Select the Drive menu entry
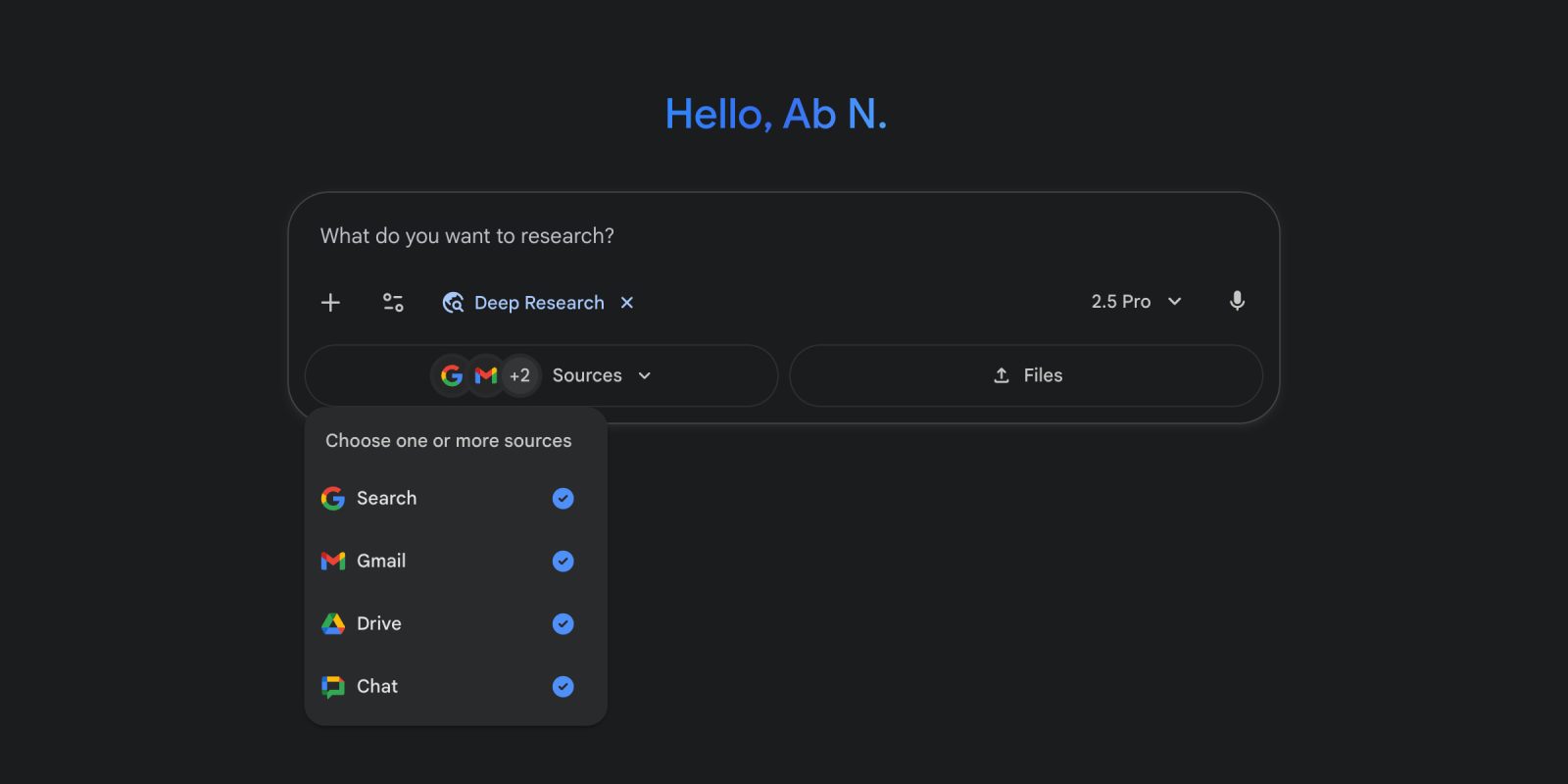The width and height of the screenshot is (1568, 784). pyautogui.click(x=379, y=624)
